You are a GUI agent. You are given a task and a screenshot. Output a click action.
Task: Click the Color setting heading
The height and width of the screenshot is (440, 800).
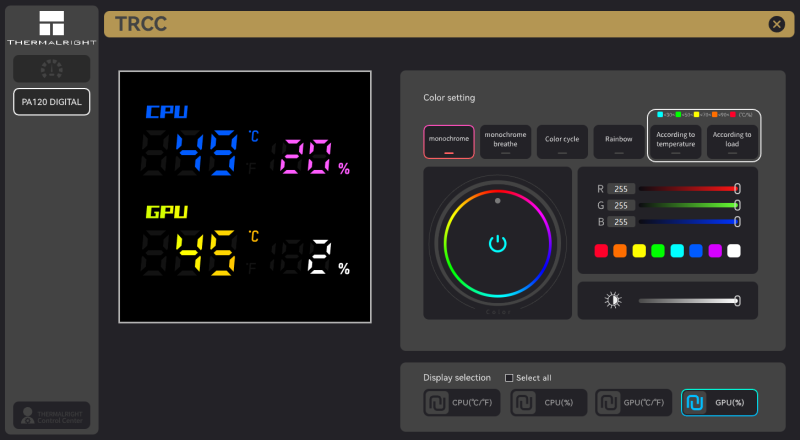point(449,97)
